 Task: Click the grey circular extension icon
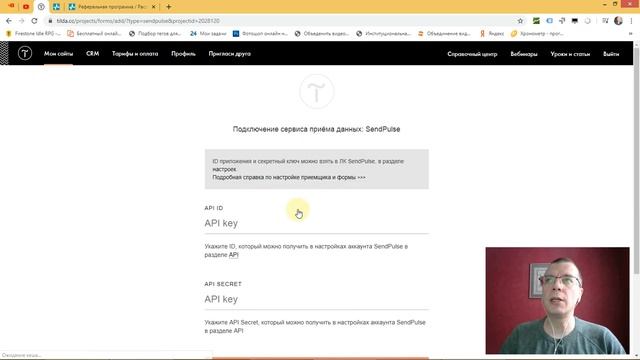pyautogui.click(x=587, y=21)
